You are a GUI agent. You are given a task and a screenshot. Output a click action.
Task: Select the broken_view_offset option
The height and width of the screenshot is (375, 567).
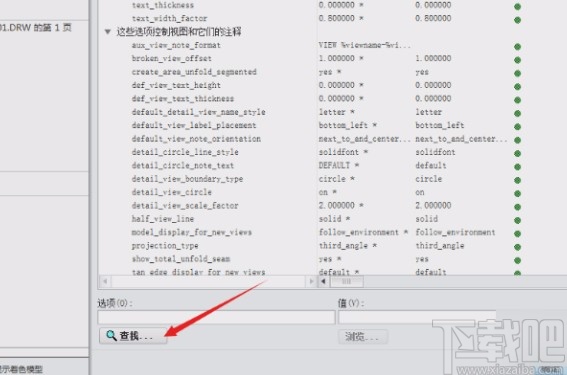click(x=172, y=59)
